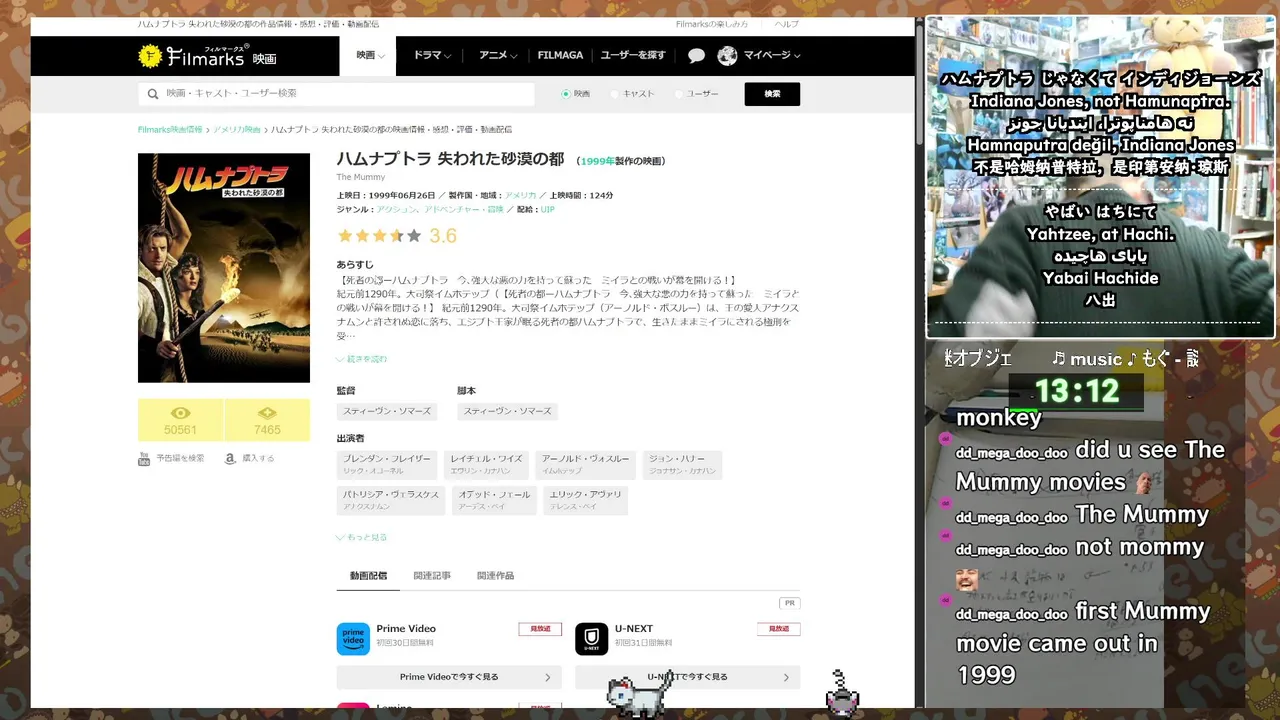This screenshot has width=1280, height=720.
Task: Expand synopsis with 続きを読む
Action: coord(362,359)
